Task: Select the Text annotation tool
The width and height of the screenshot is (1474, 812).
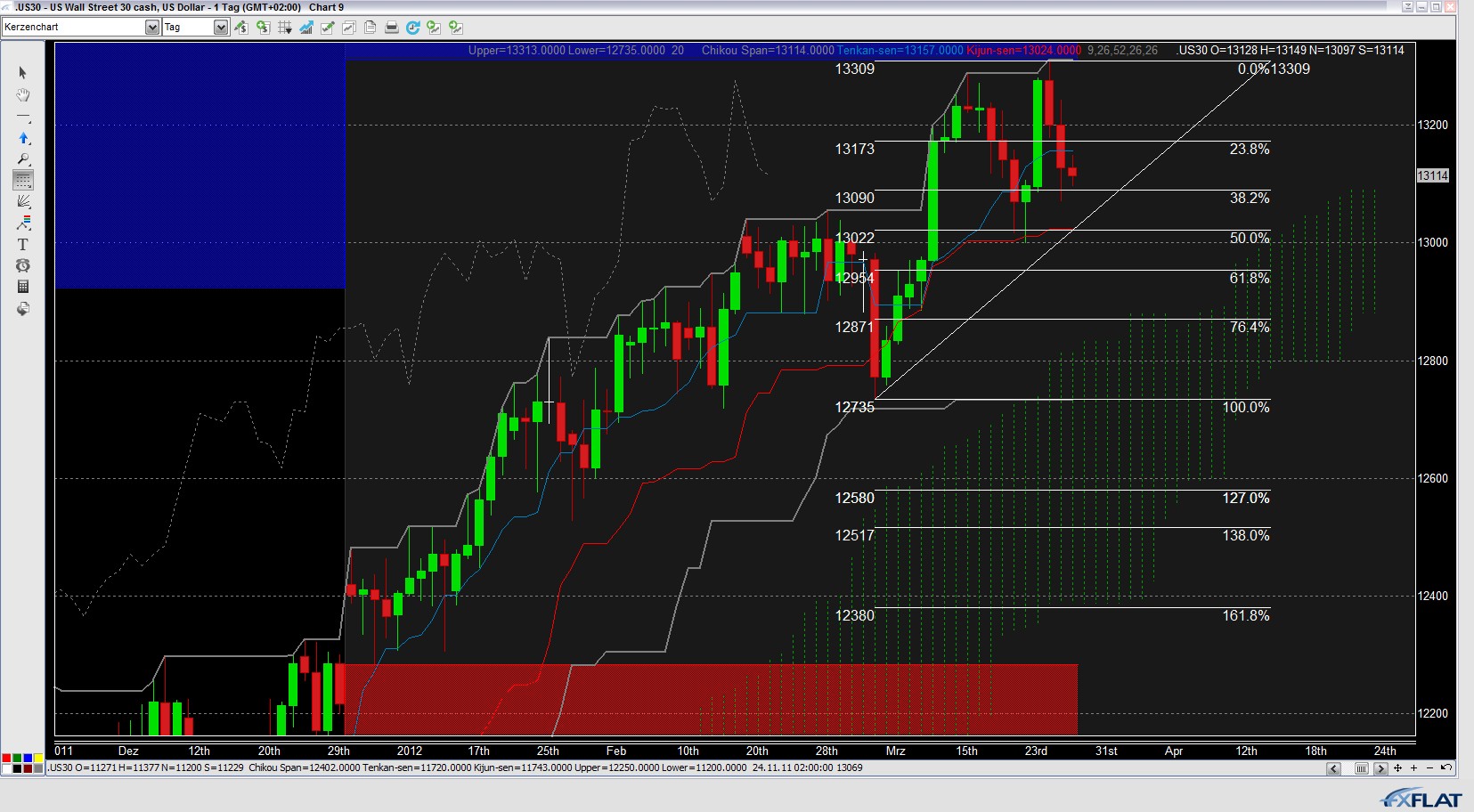Action: [23, 245]
